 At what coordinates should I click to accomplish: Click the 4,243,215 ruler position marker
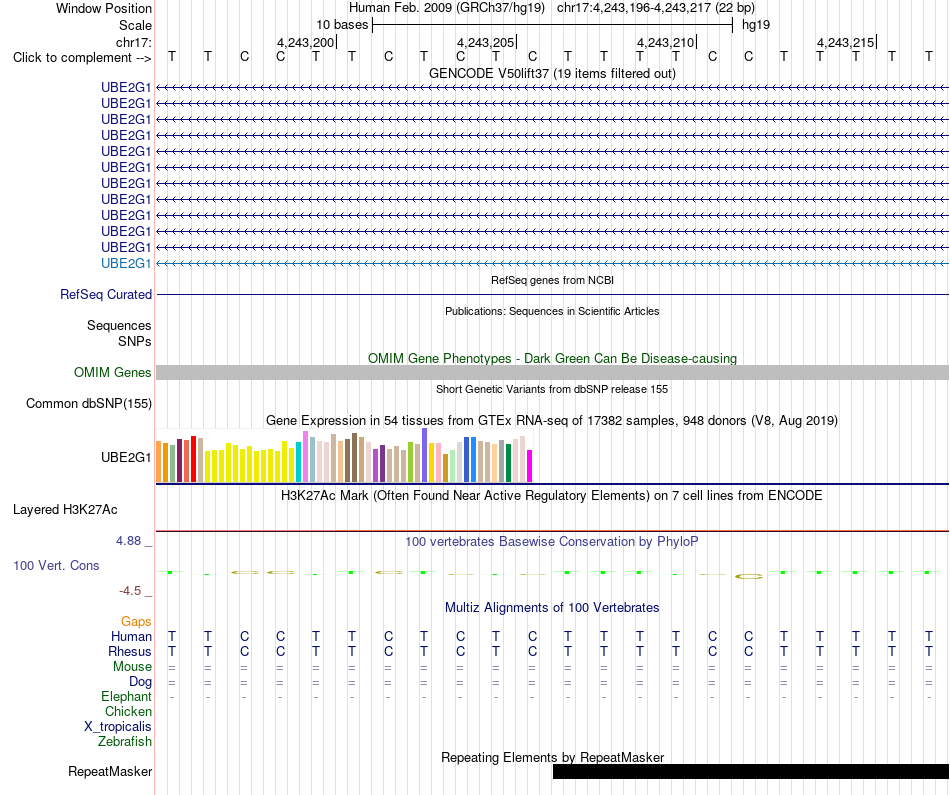click(x=846, y=42)
